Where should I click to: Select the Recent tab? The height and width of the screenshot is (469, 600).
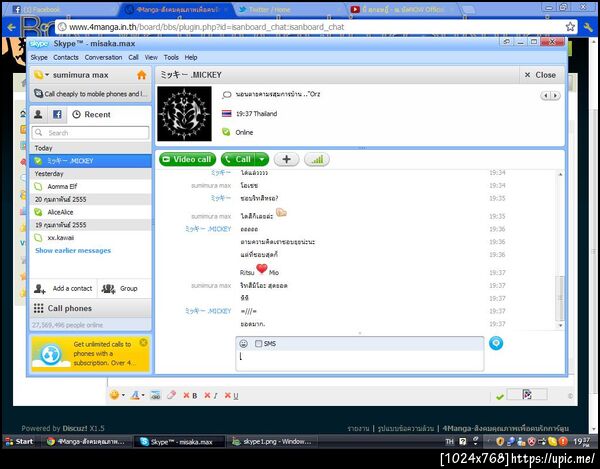tap(91, 114)
